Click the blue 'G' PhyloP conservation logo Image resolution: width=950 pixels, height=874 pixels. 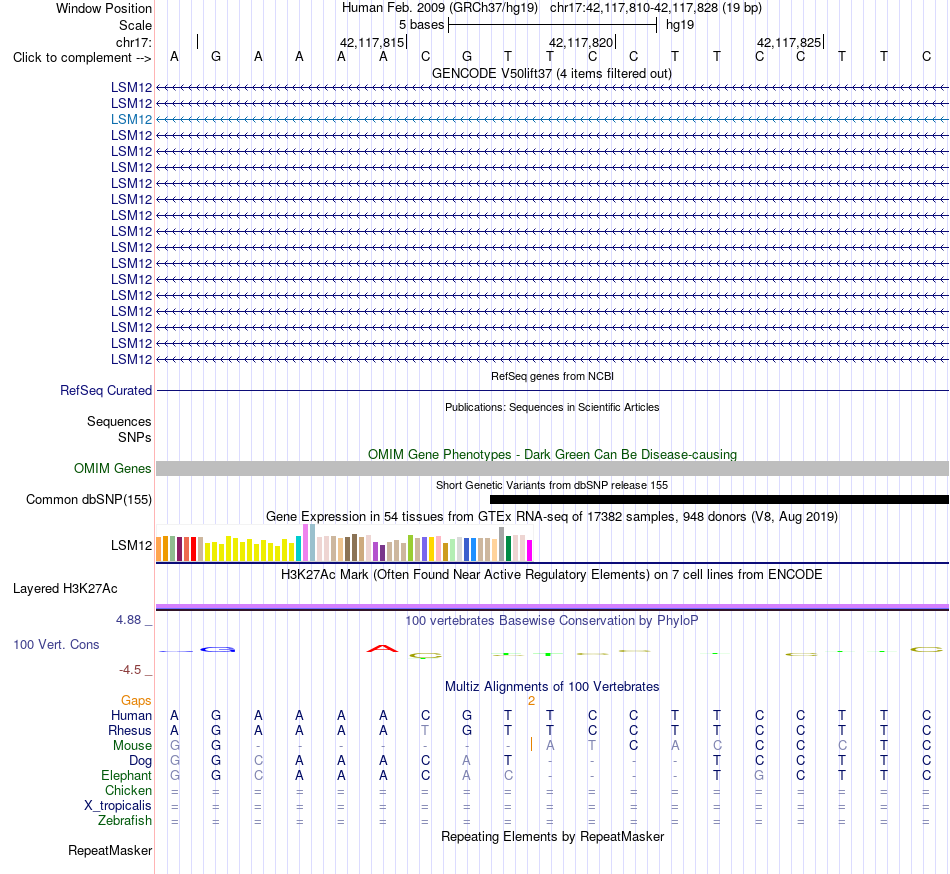pyautogui.click(x=217, y=649)
